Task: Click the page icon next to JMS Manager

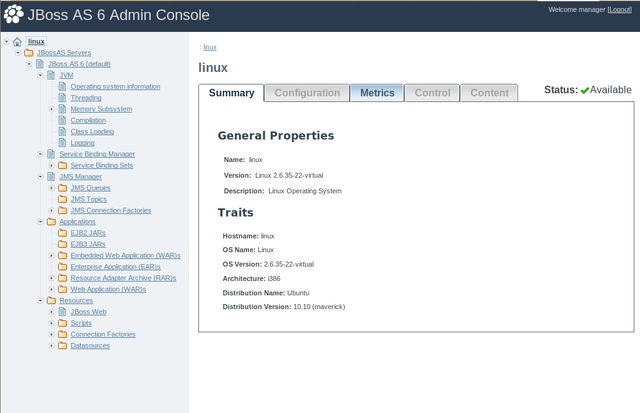Action: (x=51, y=176)
